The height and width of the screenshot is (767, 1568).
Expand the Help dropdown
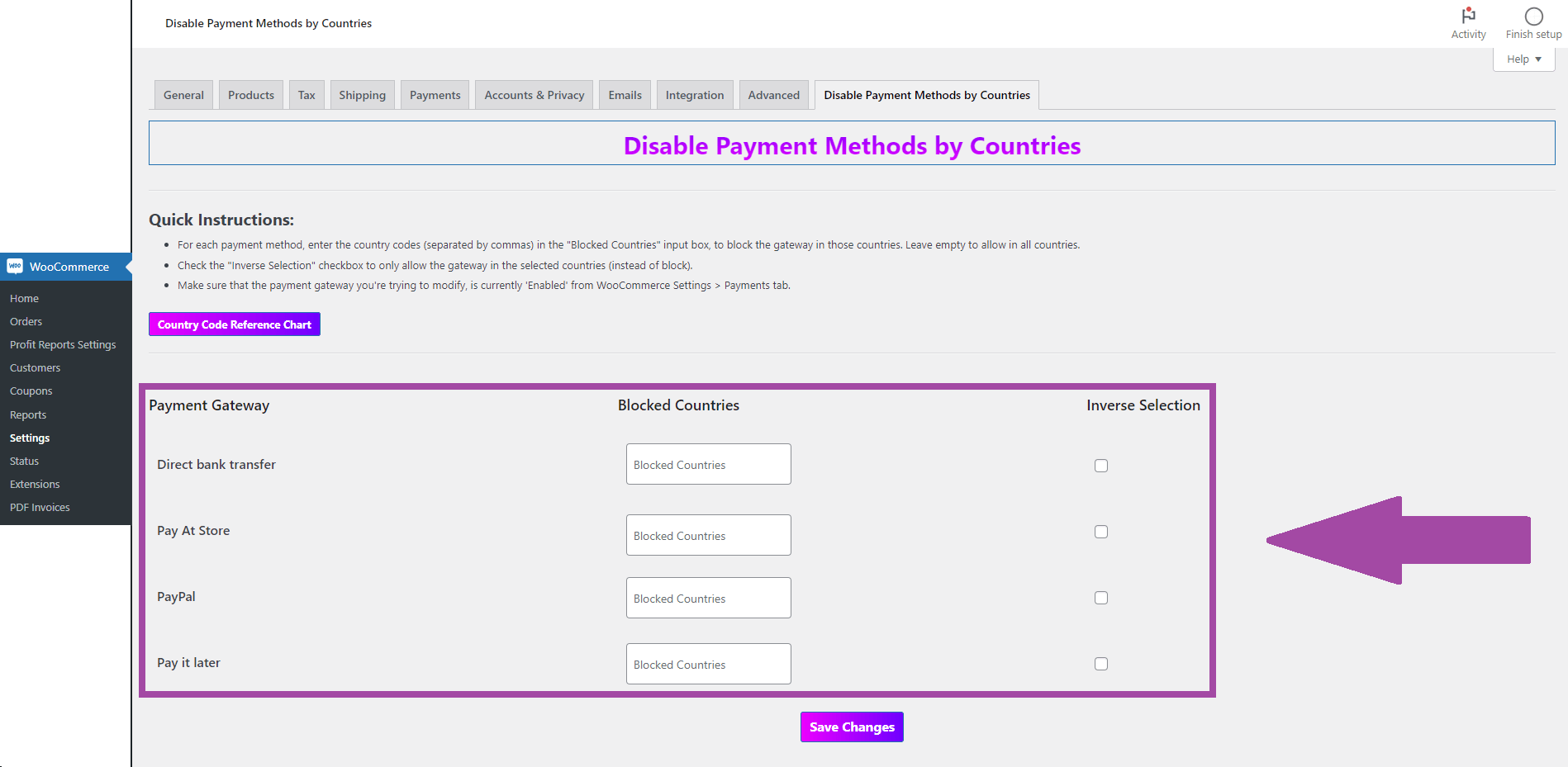1523,59
